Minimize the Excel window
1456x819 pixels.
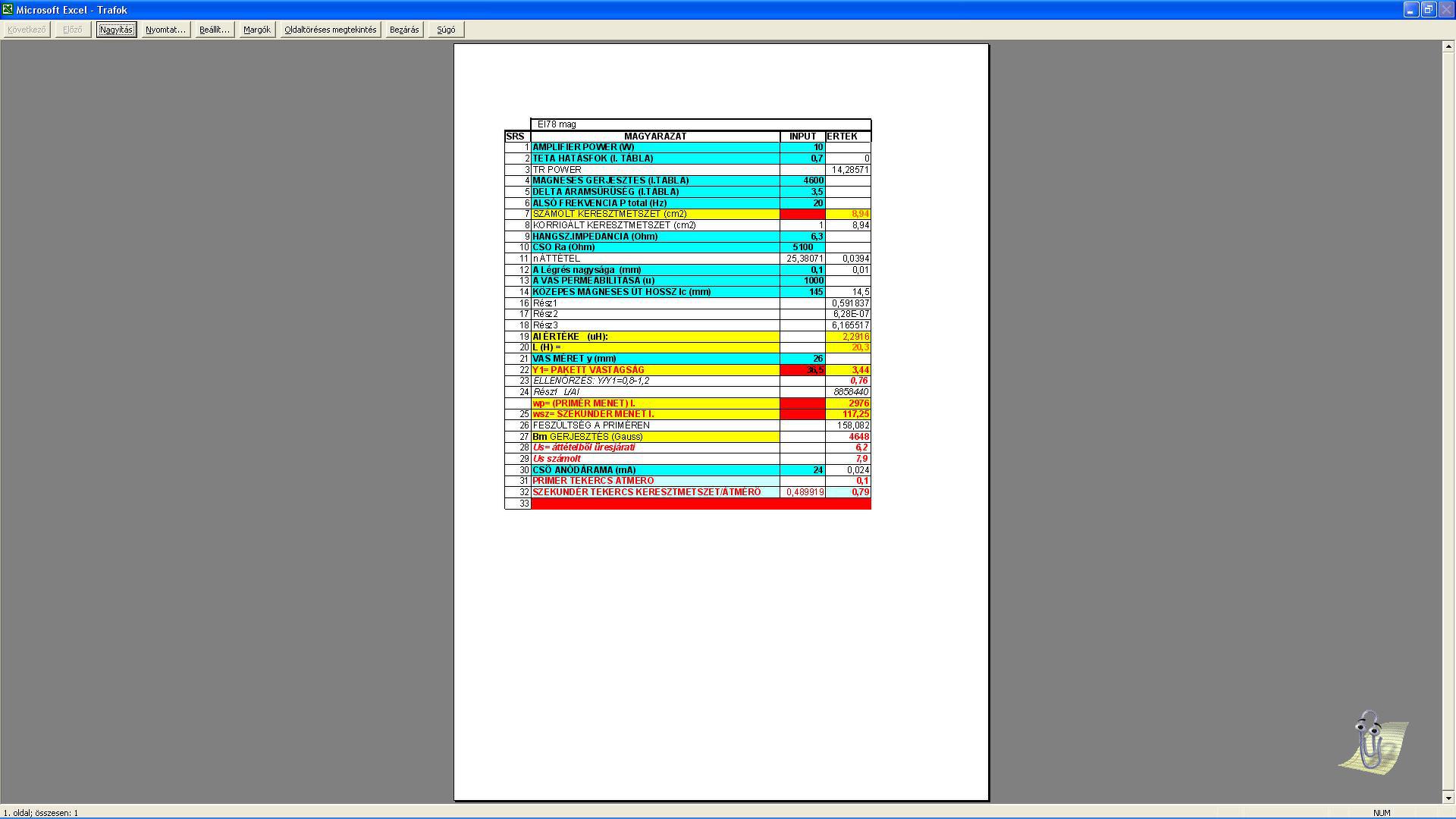1410,9
